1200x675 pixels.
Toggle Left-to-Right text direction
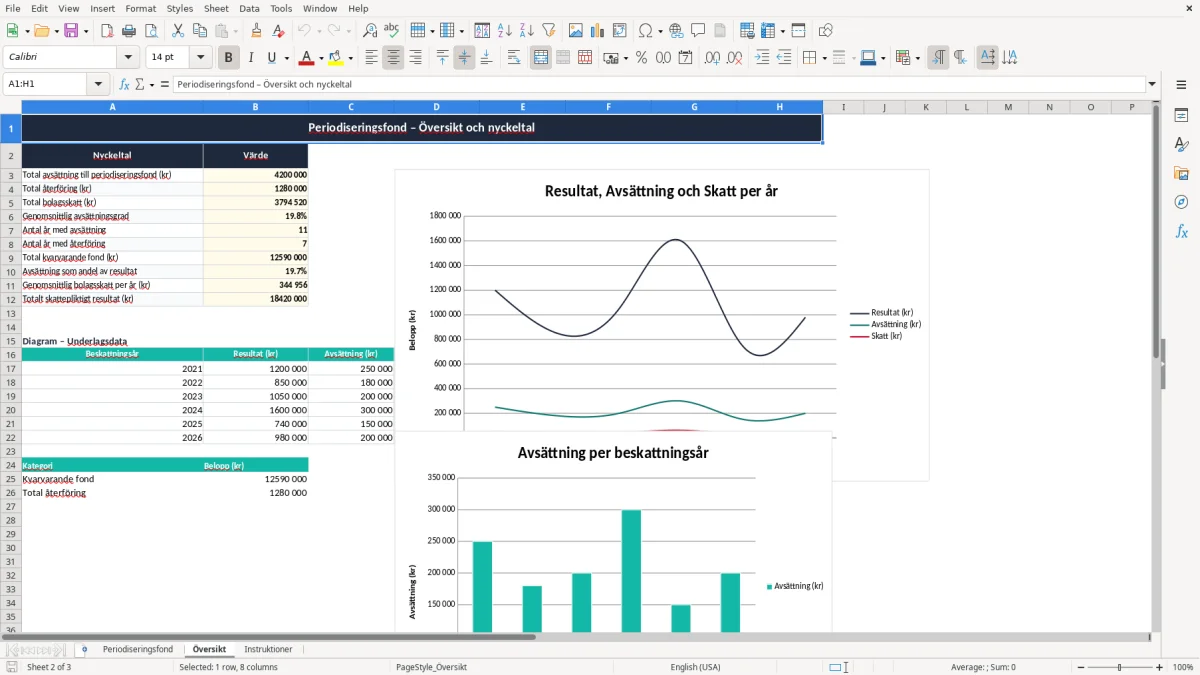click(938, 58)
